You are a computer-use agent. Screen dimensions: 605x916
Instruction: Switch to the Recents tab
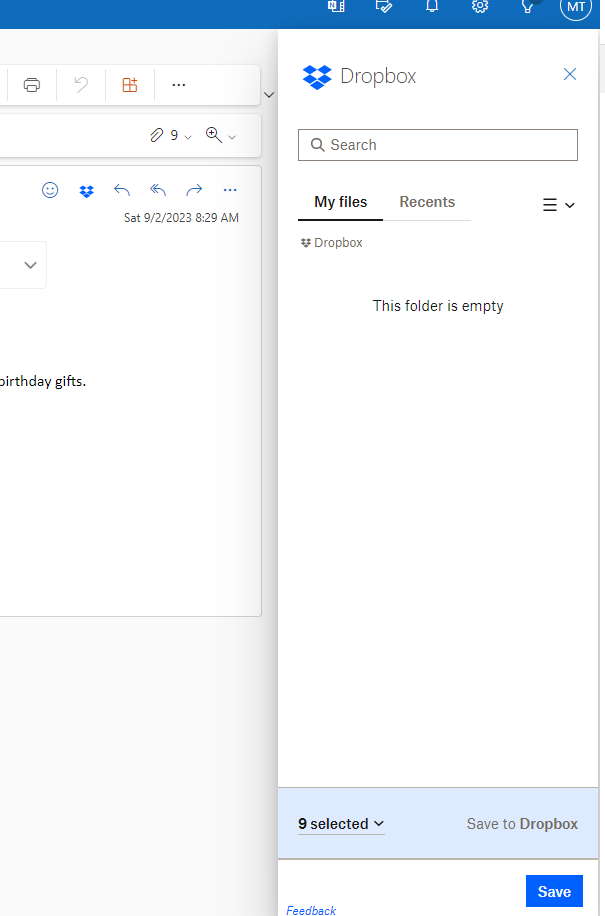coord(427,202)
